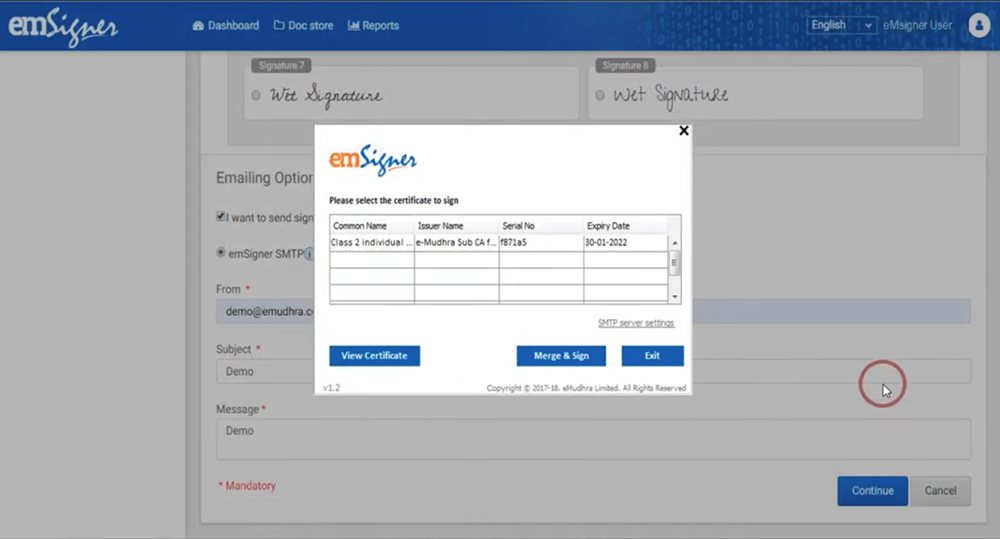Viewport: 1000px width, 539px height.
Task: Click the emSigner logo in header
Action: tap(63, 27)
